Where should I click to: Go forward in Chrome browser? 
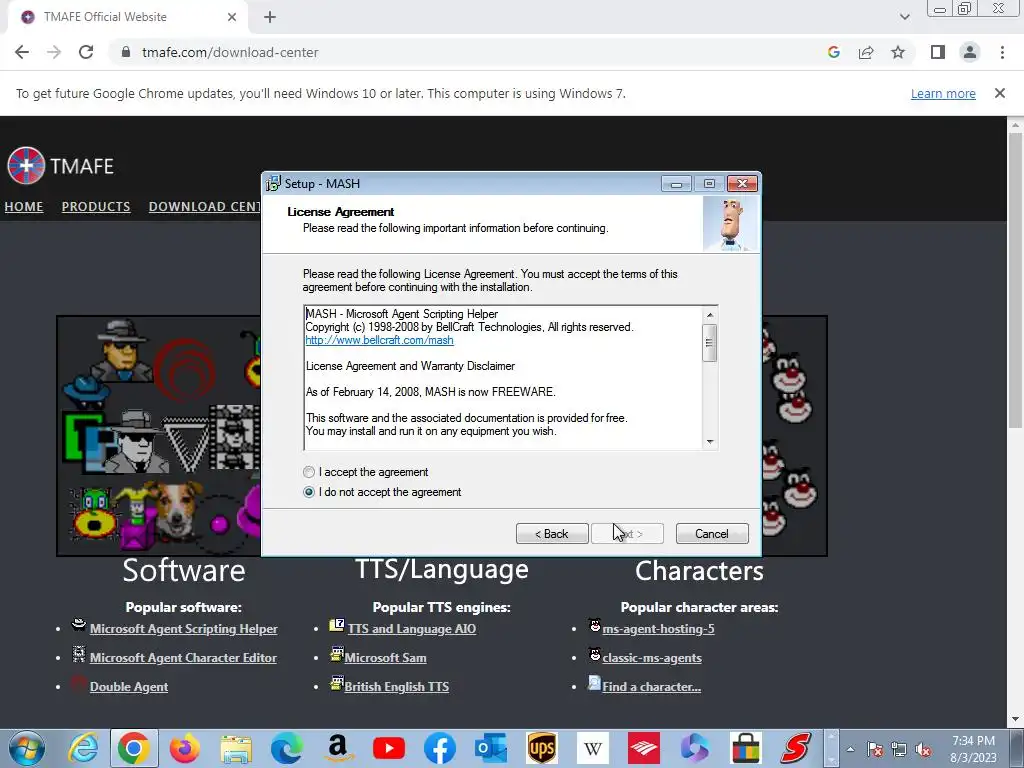(x=54, y=52)
